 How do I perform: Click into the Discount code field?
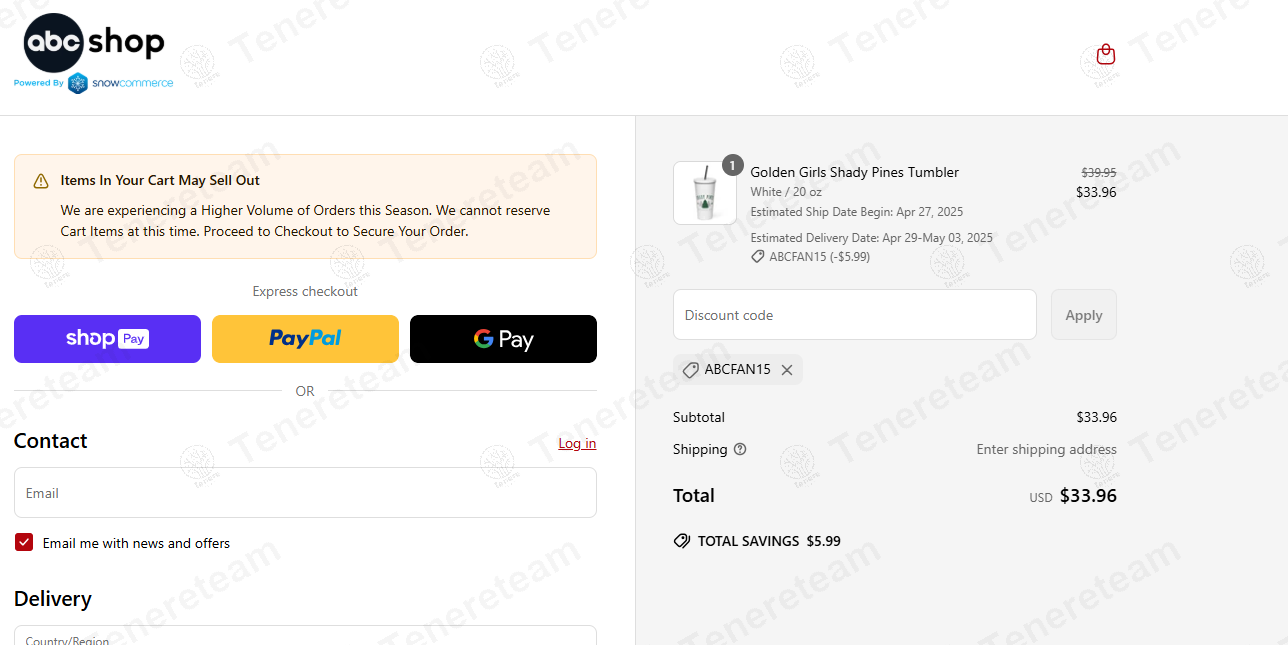coord(854,315)
